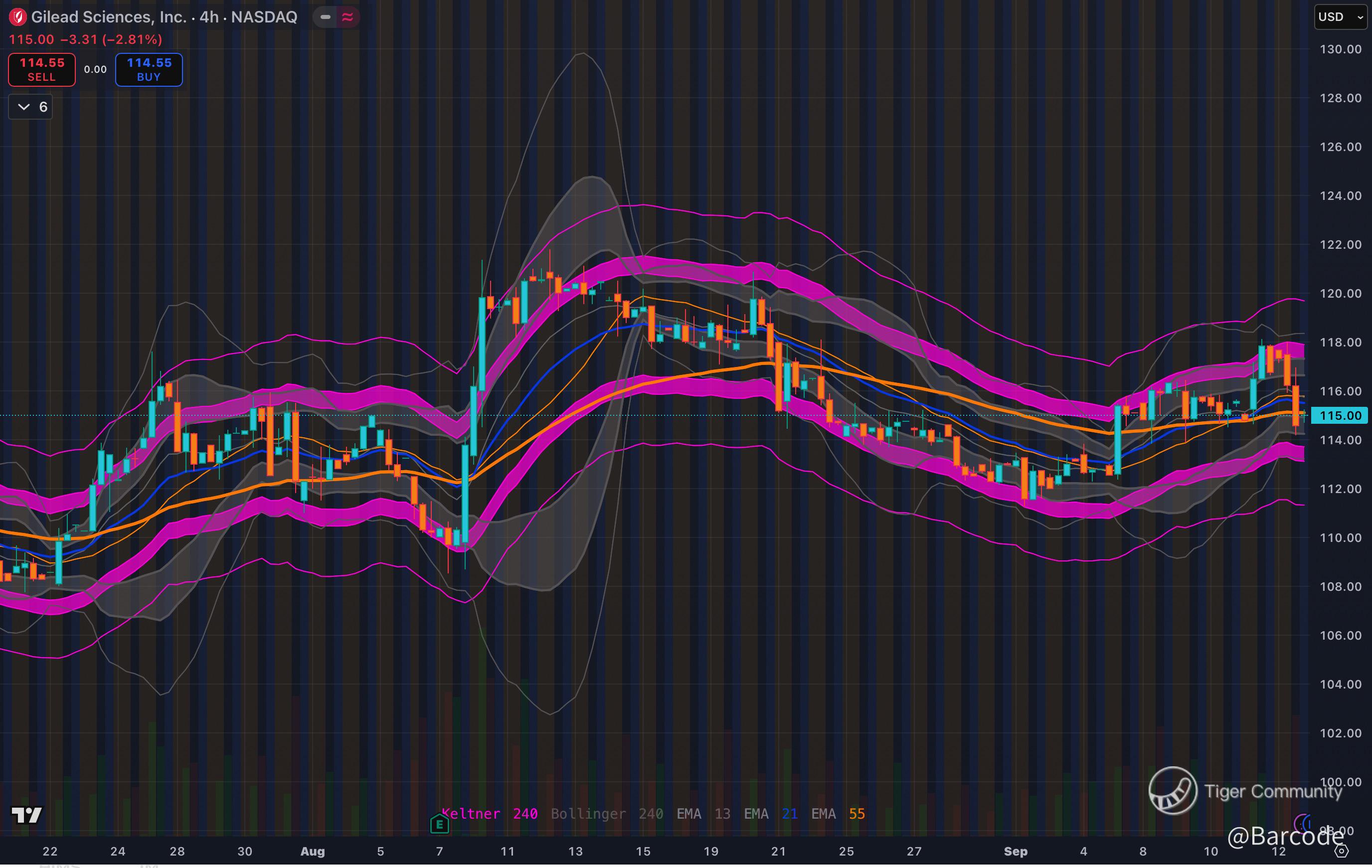The width and height of the screenshot is (1372, 868).
Task: Select the Keltner 240 indicator label
Action: pos(490,814)
